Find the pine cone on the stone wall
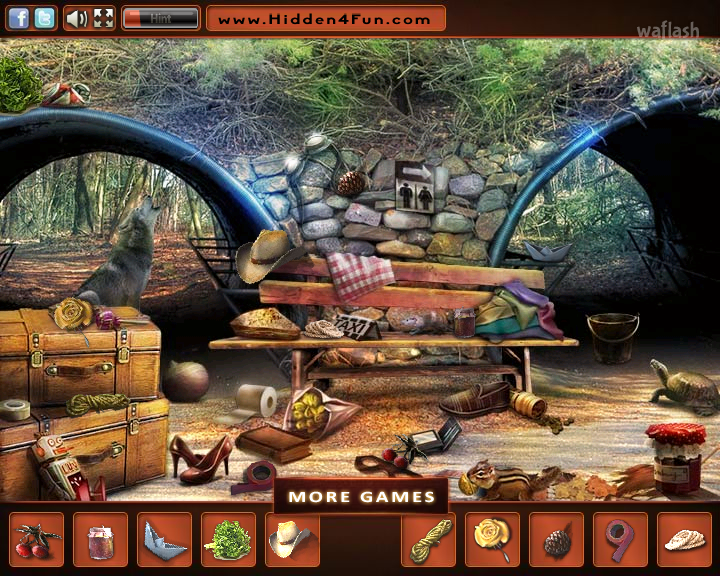720x576 pixels. click(350, 183)
